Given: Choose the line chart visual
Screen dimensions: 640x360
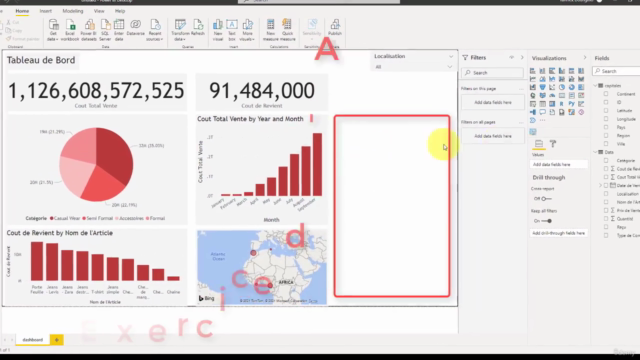Looking at the screenshot, I should pyautogui.click(x=533, y=79).
